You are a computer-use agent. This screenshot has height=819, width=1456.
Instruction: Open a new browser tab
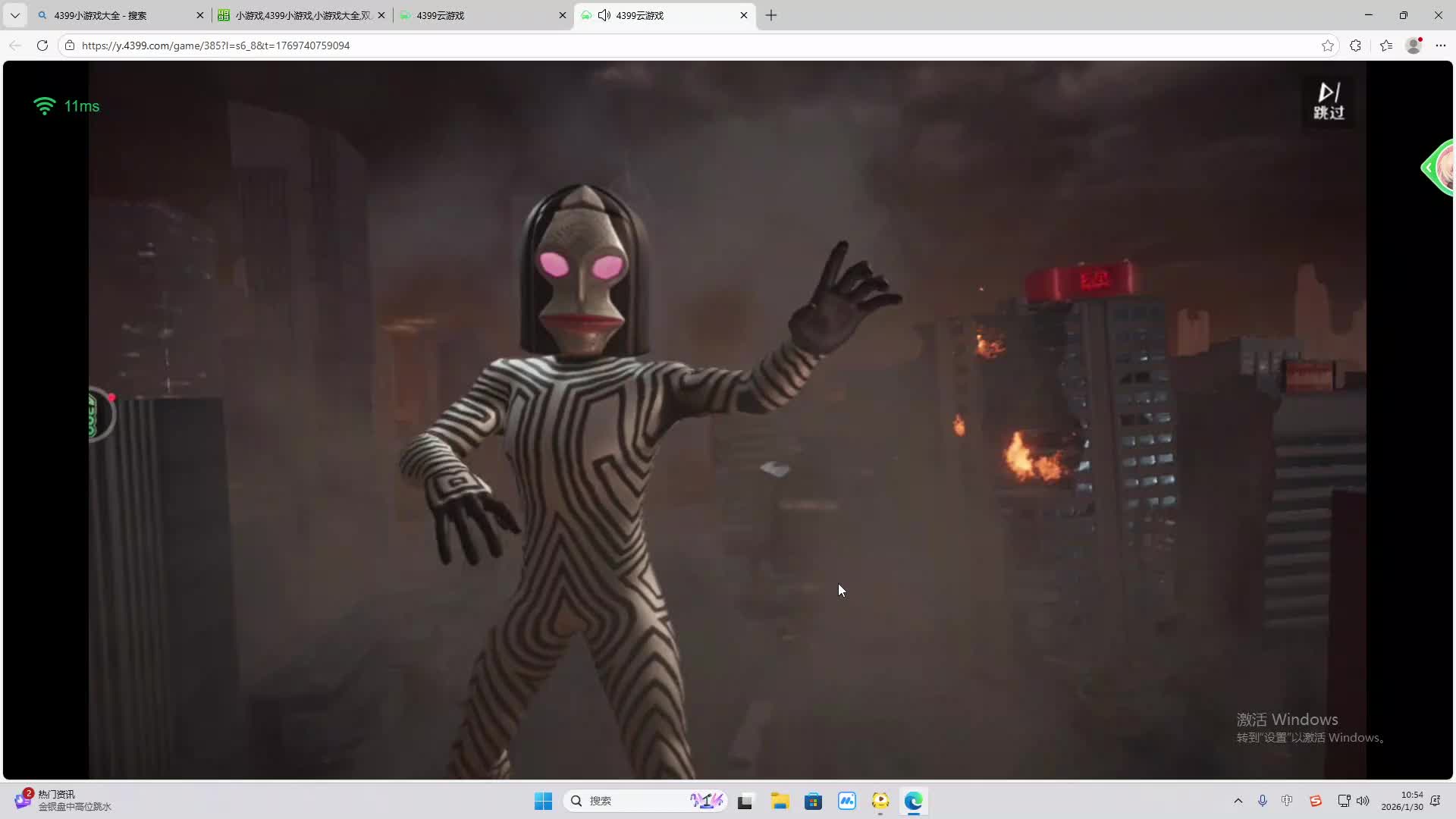pyautogui.click(x=771, y=15)
